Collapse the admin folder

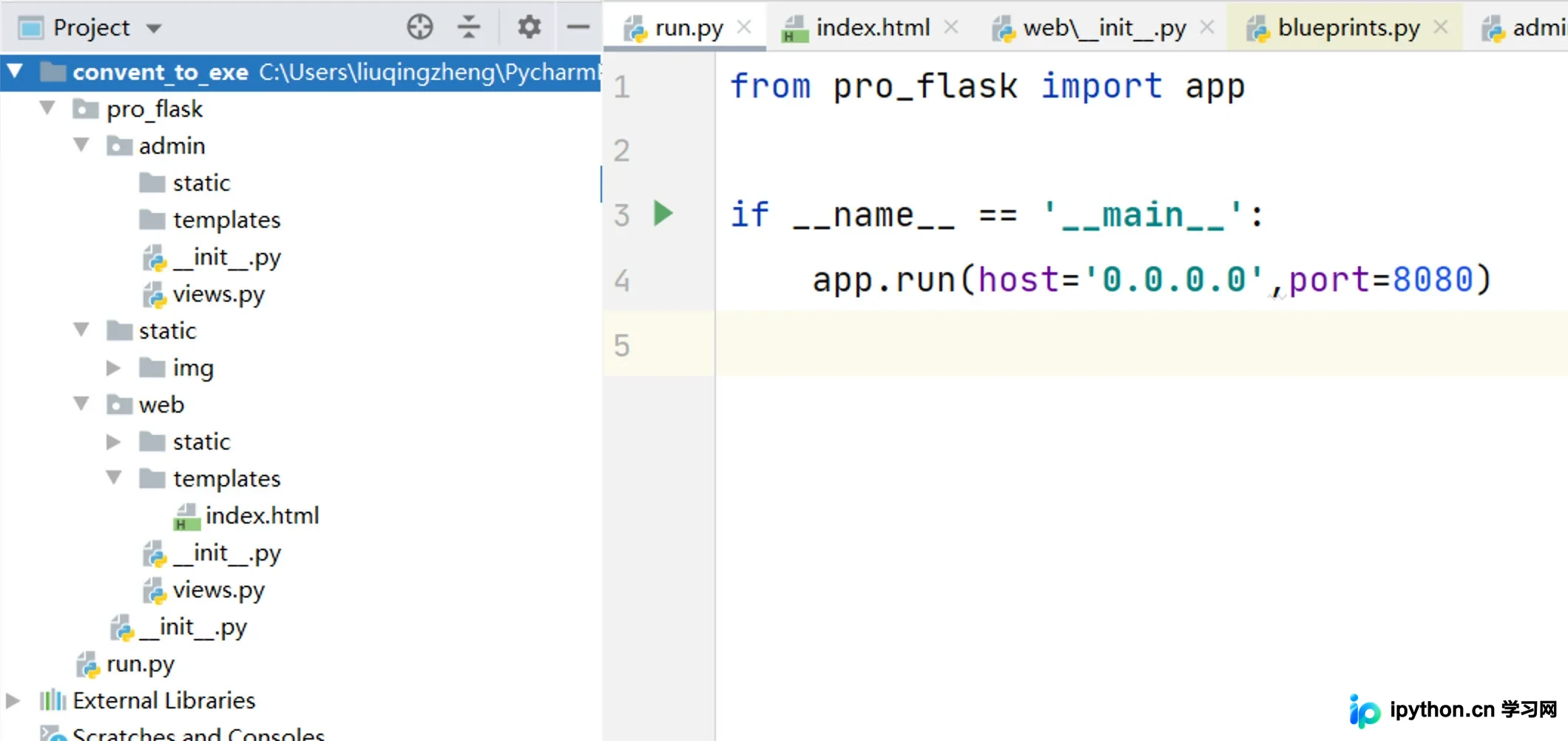pyautogui.click(x=81, y=145)
